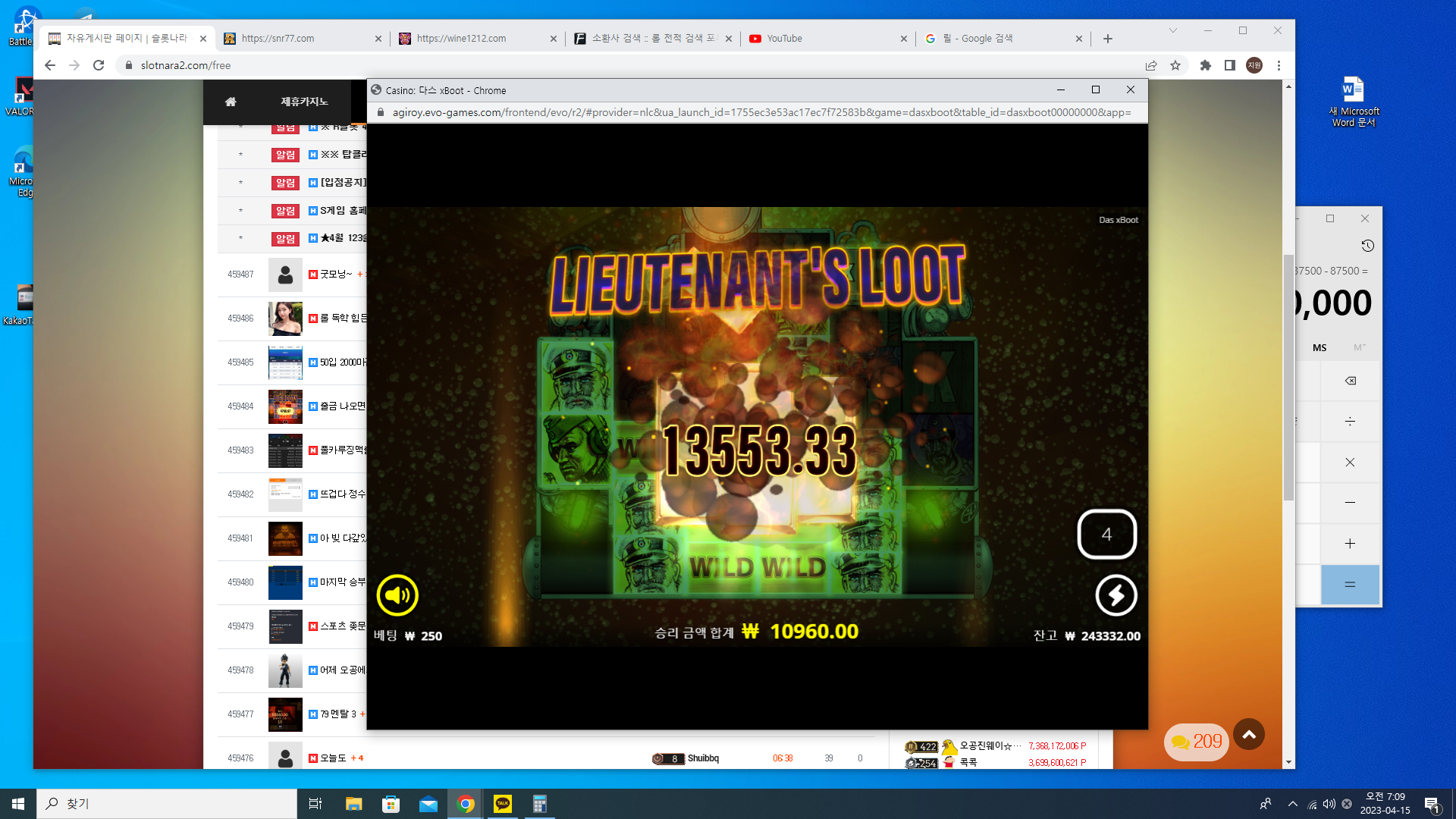Click the agiroy.evo-games.com popup URL
The height and width of the screenshot is (819, 1456).
(x=761, y=112)
